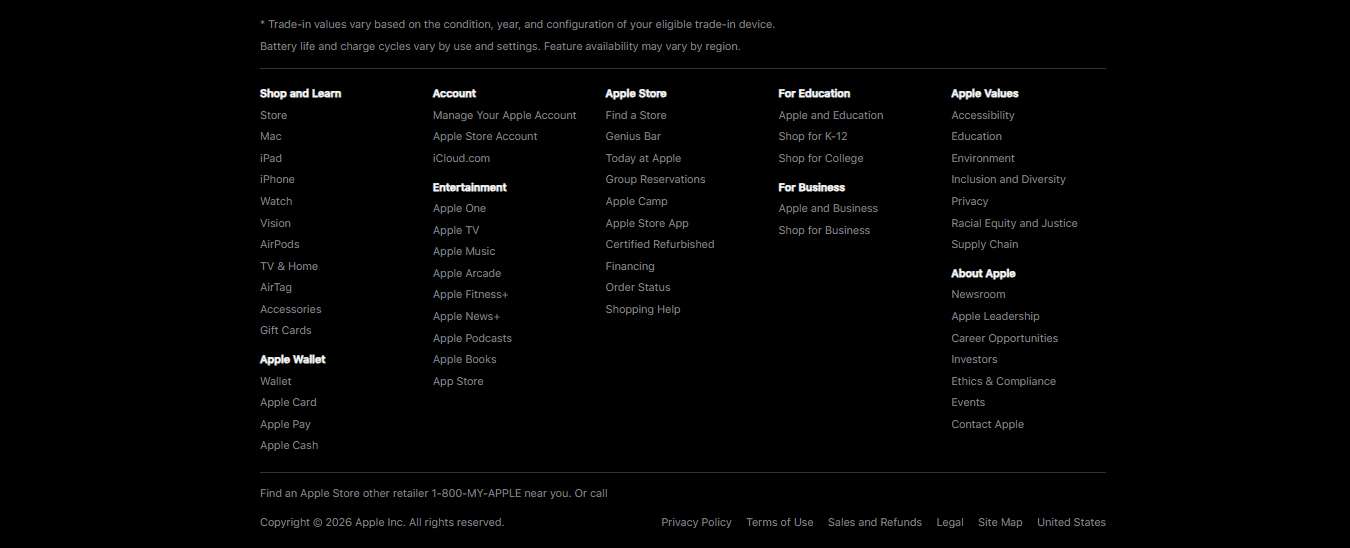Go to the Vision link
Image resolution: width=1350 pixels, height=548 pixels.
275,223
